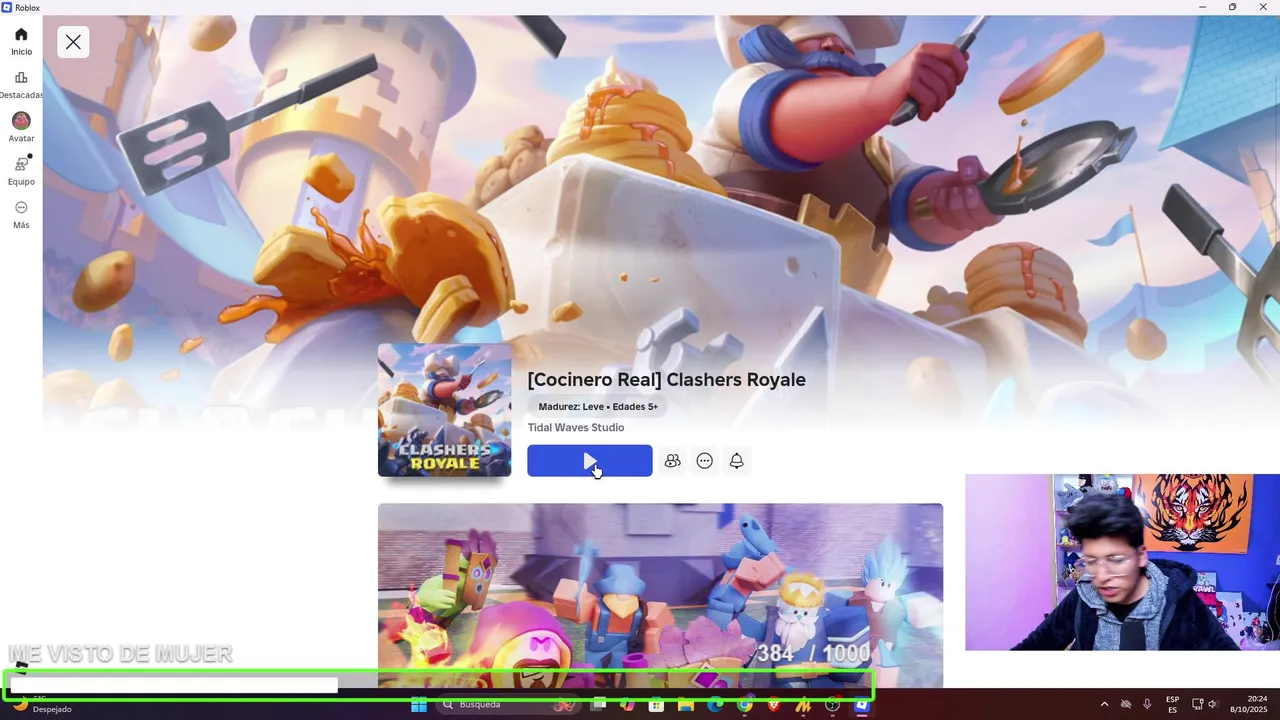1280x720 pixels.
Task: Open File Explorer from the taskbar
Action: point(686,705)
